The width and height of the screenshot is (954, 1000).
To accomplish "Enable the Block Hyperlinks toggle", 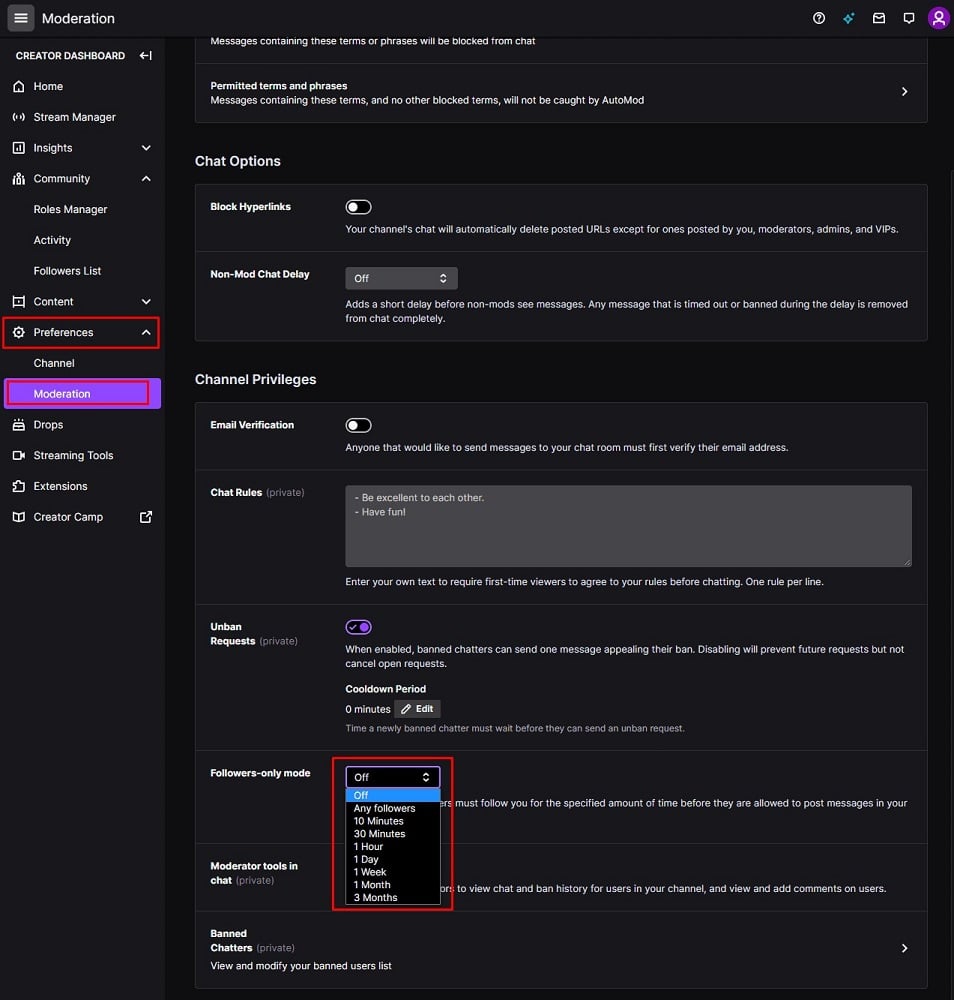I will tap(358, 207).
